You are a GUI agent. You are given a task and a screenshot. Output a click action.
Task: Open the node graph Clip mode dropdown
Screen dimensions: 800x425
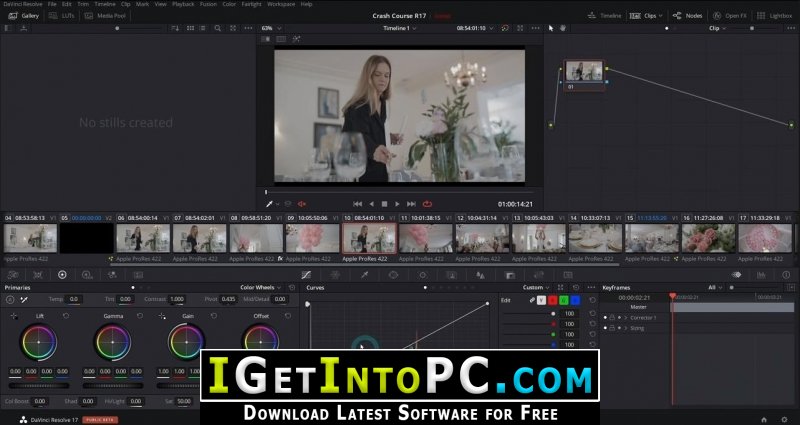click(x=717, y=29)
